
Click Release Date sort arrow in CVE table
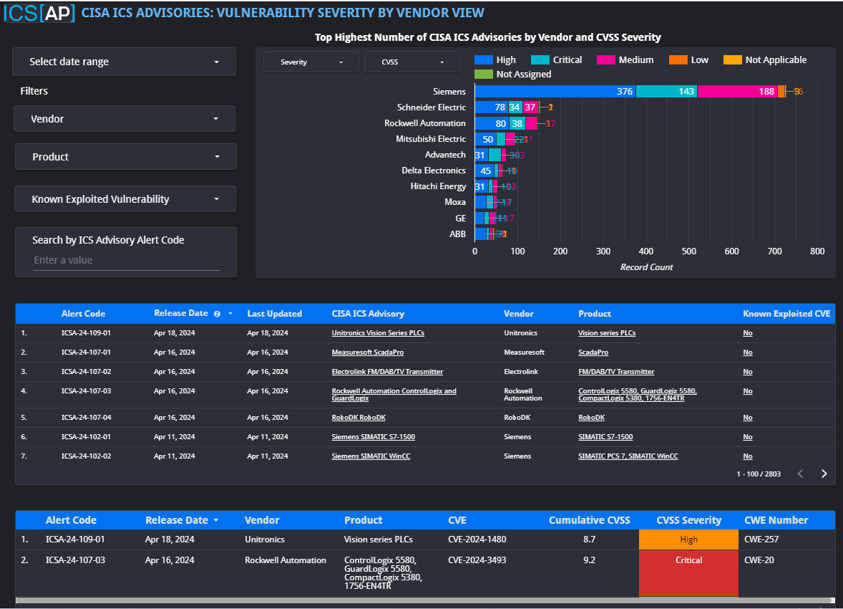click(216, 520)
